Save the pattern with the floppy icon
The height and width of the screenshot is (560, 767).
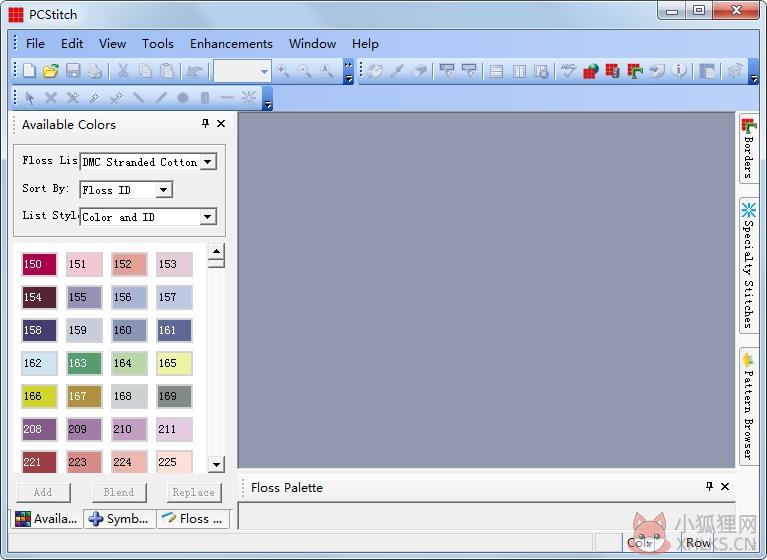(73, 71)
